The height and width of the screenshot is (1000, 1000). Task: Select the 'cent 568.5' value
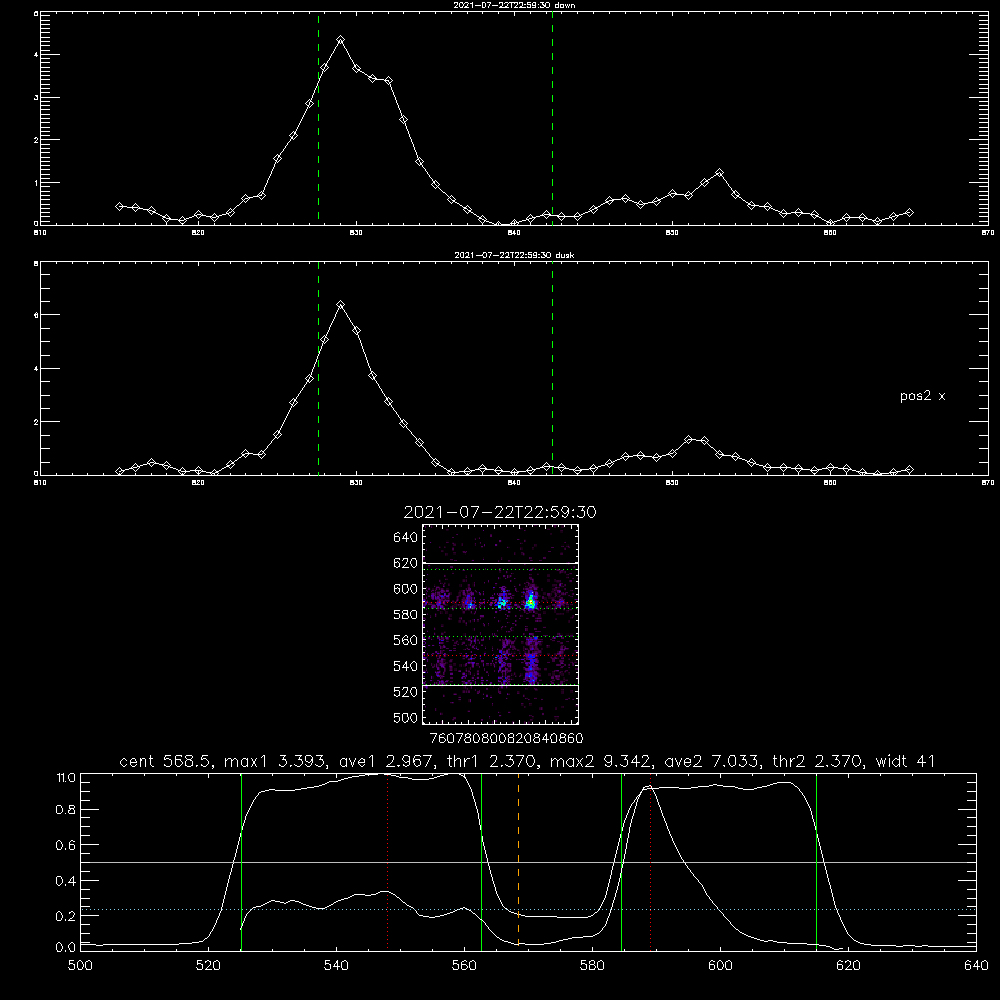[x=167, y=761]
